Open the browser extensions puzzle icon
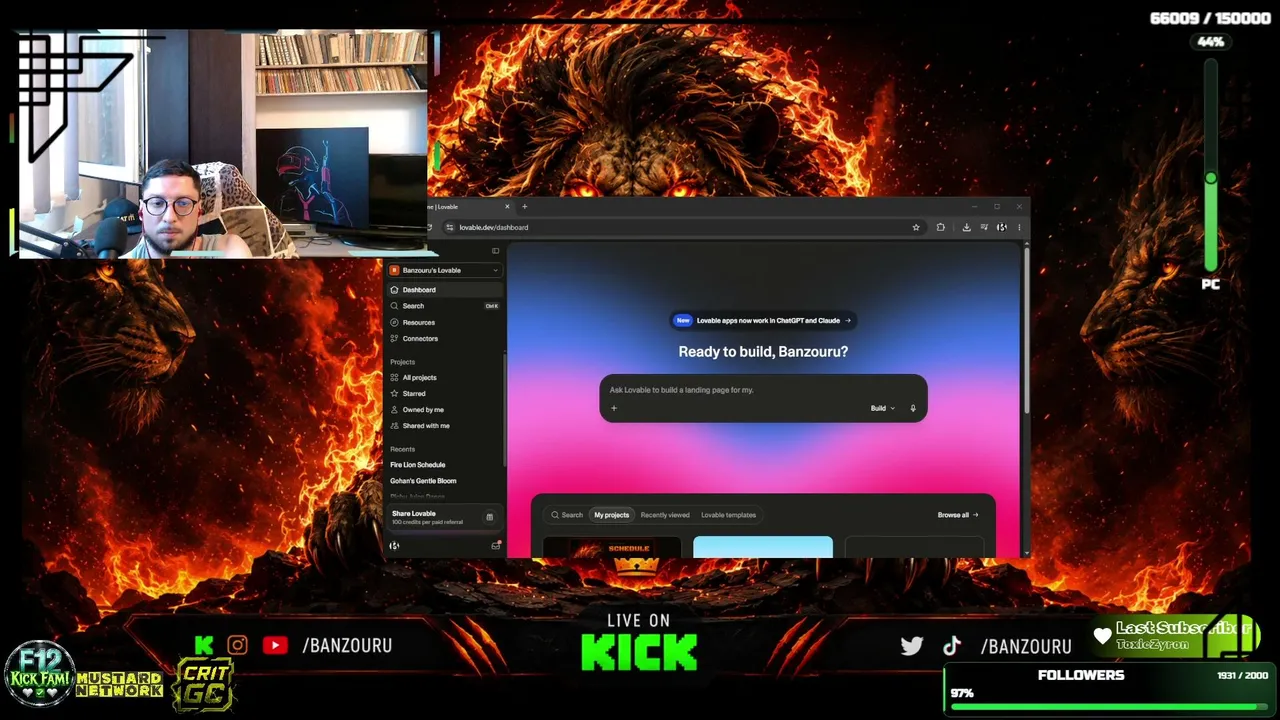Image resolution: width=1280 pixels, height=720 pixels. pos(940,228)
